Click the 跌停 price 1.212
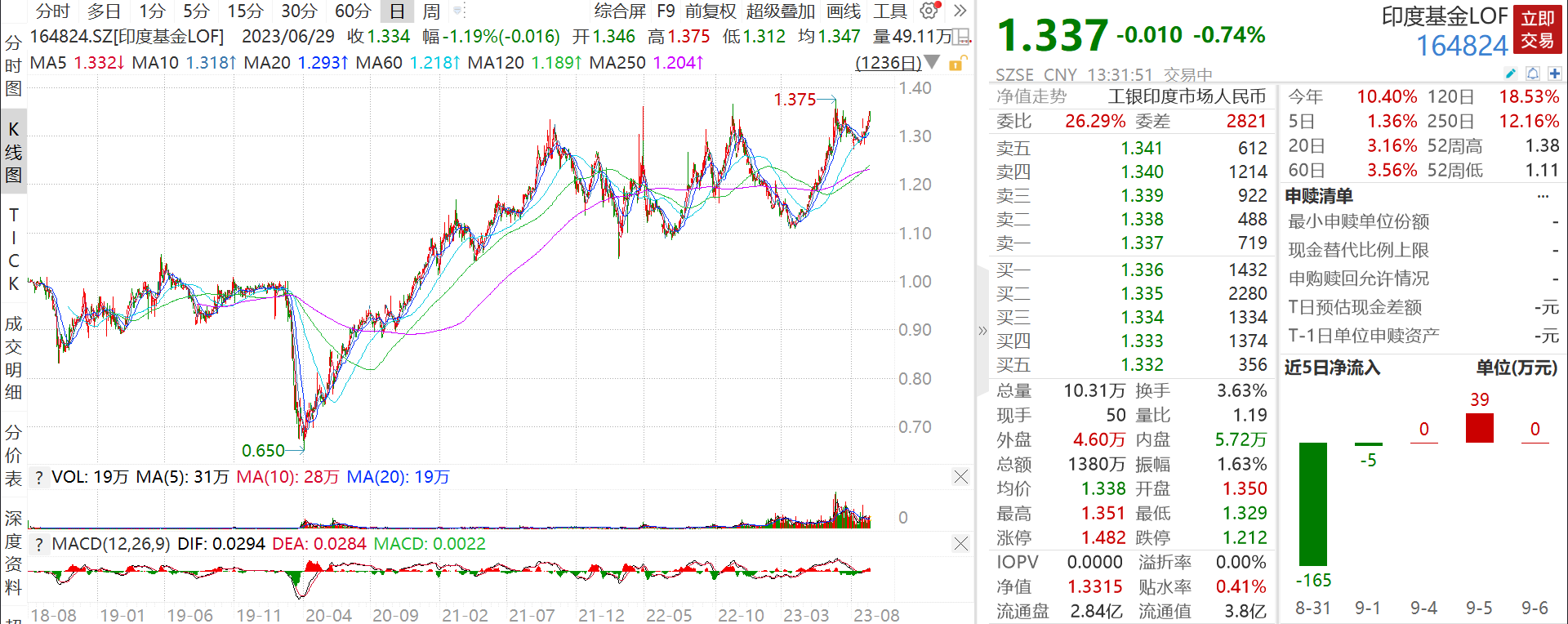The width and height of the screenshot is (1568, 624). [x=1245, y=538]
